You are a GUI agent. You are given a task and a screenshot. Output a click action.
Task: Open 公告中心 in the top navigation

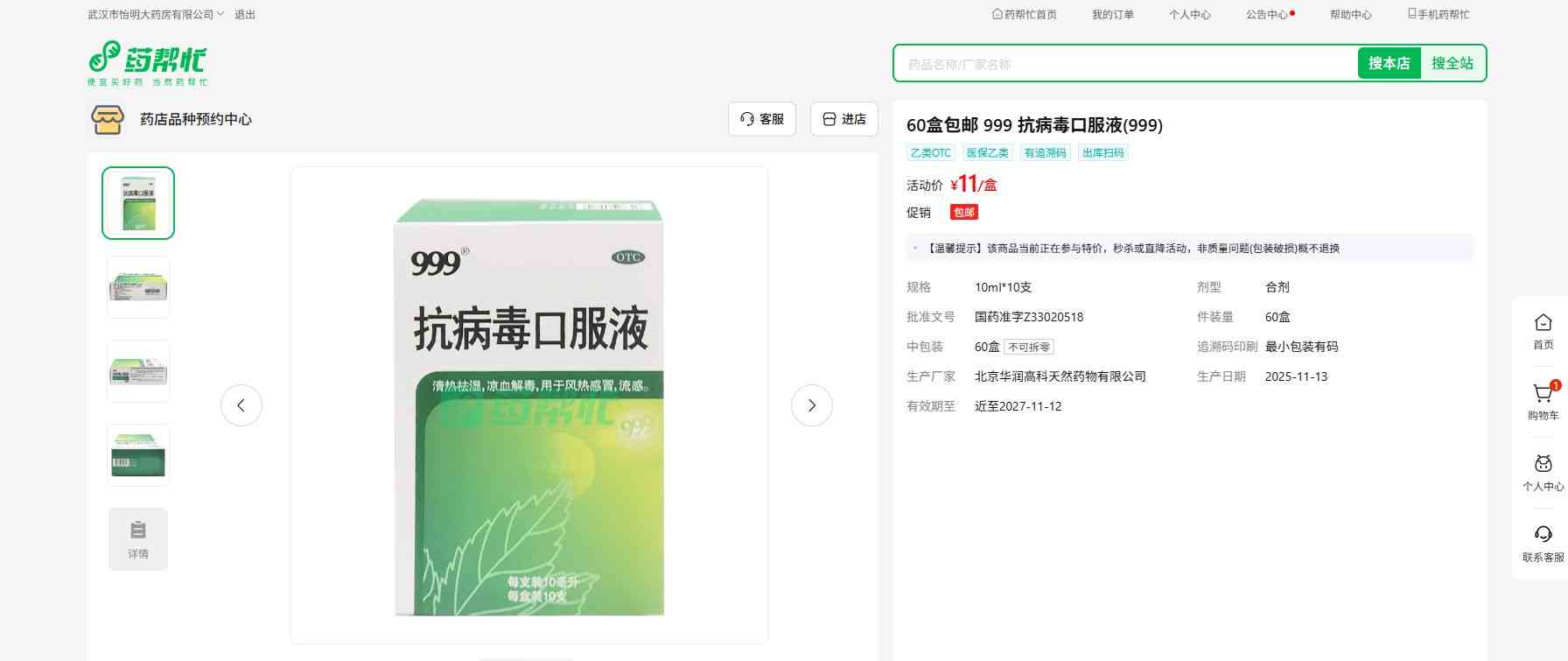point(1267,15)
